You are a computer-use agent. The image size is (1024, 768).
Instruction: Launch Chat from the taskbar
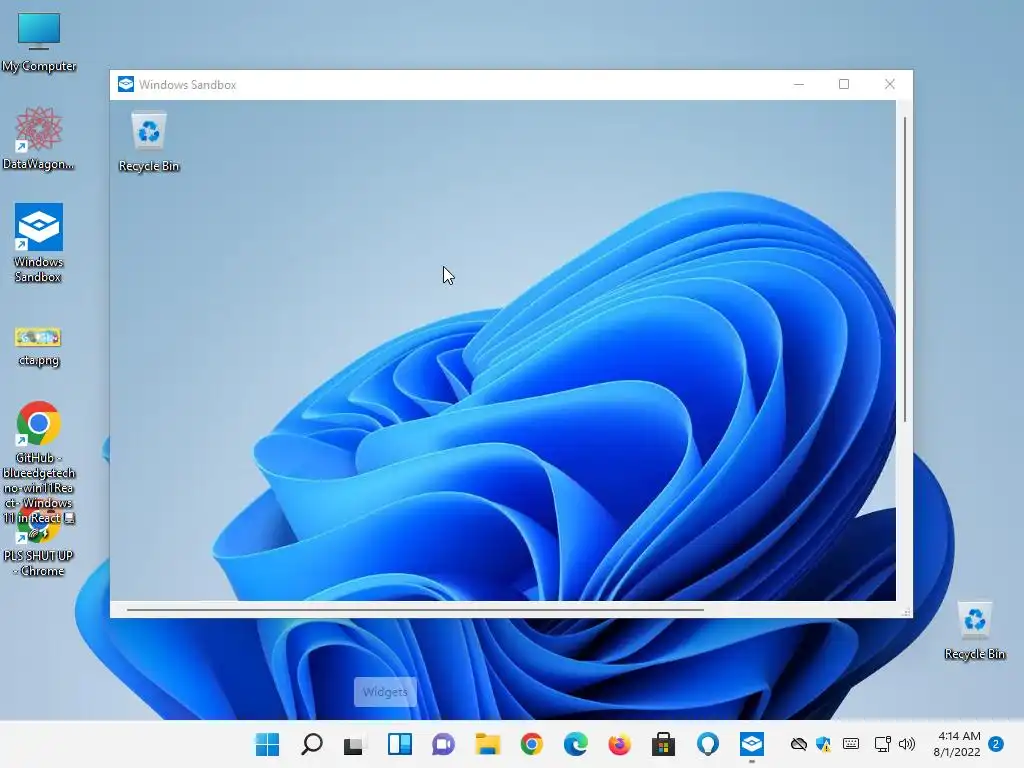[x=443, y=744]
